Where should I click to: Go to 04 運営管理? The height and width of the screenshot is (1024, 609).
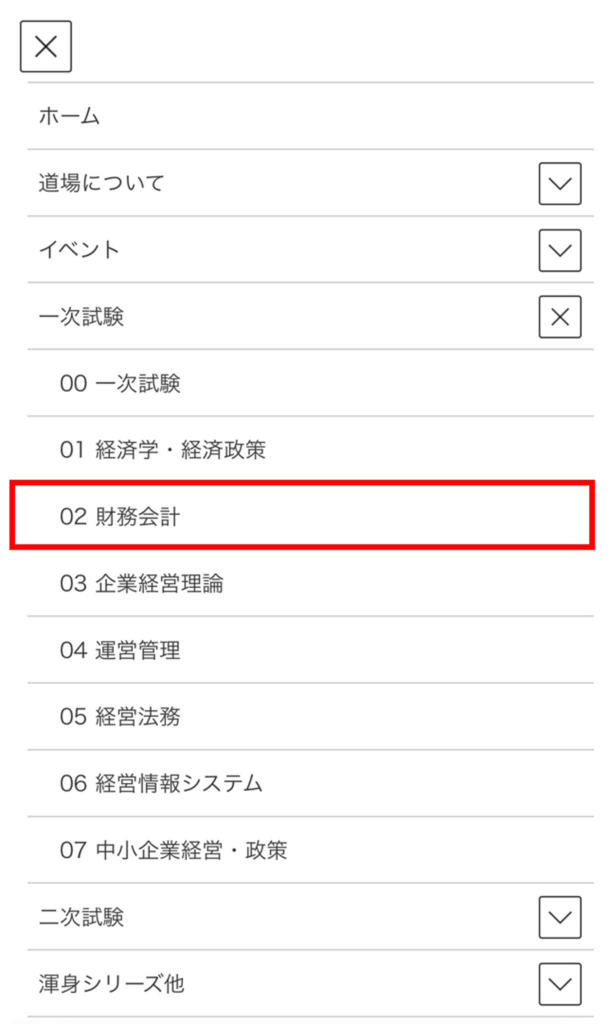tap(120, 651)
